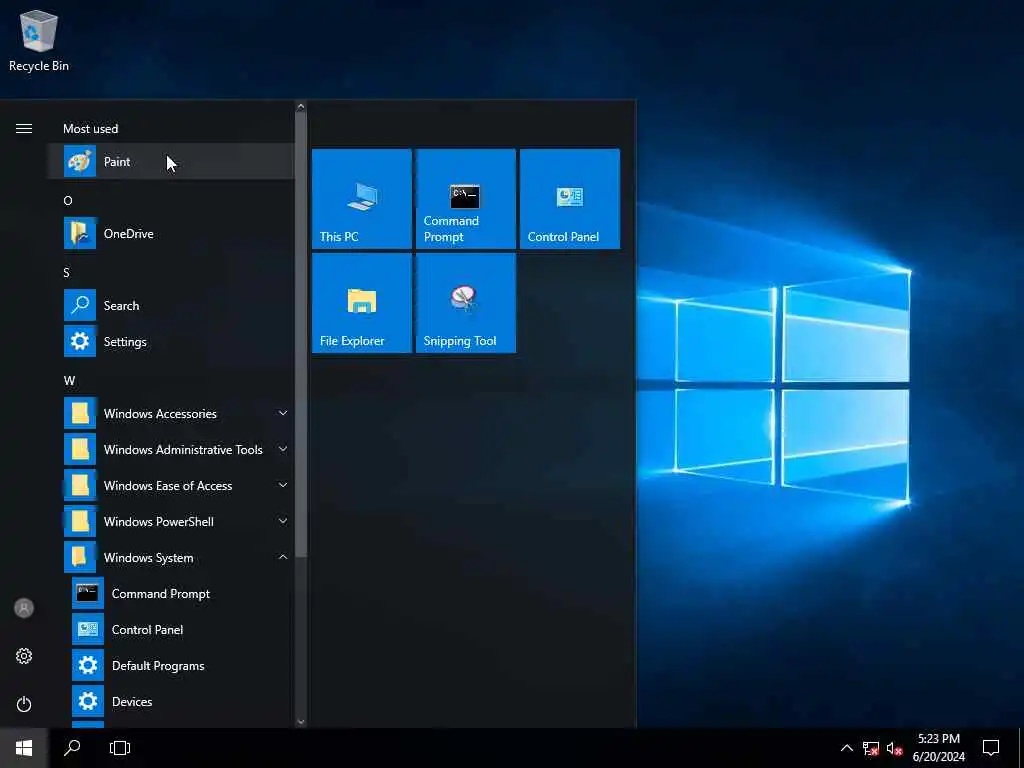Click the app list scrollbar up arrow
1024x768 pixels.
tap(300, 106)
